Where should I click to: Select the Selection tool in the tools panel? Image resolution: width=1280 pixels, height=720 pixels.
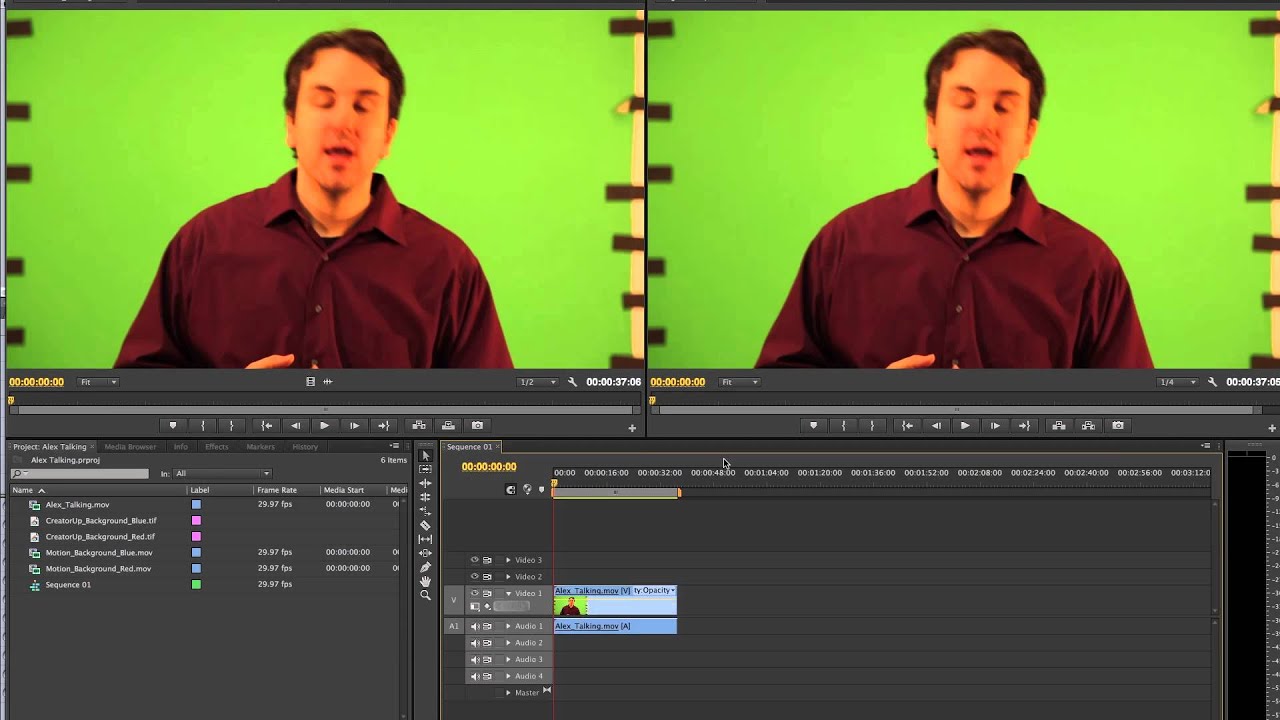425,455
